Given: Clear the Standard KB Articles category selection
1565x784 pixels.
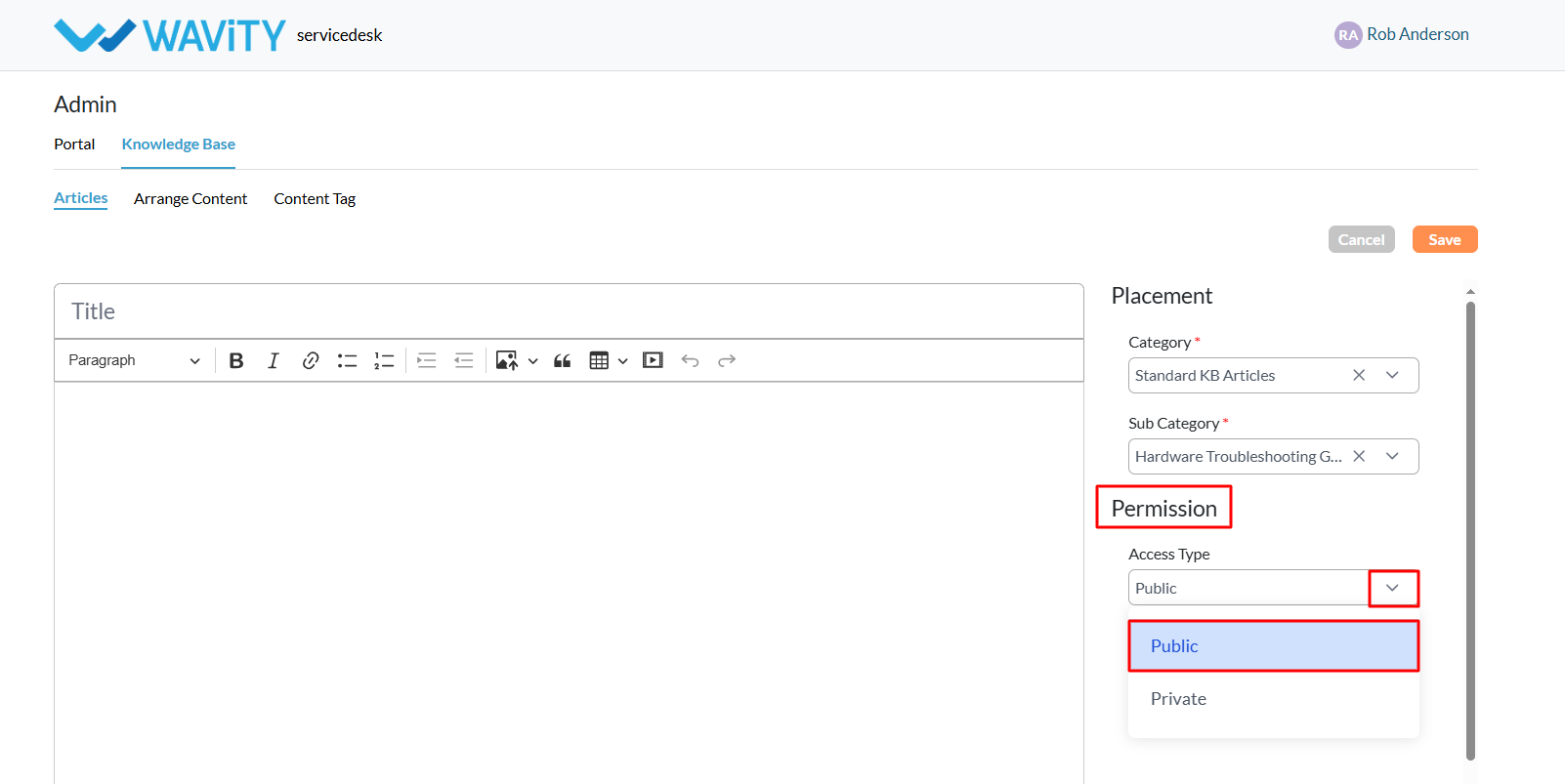Looking at the screenshot, I should tap(1359, 375).
